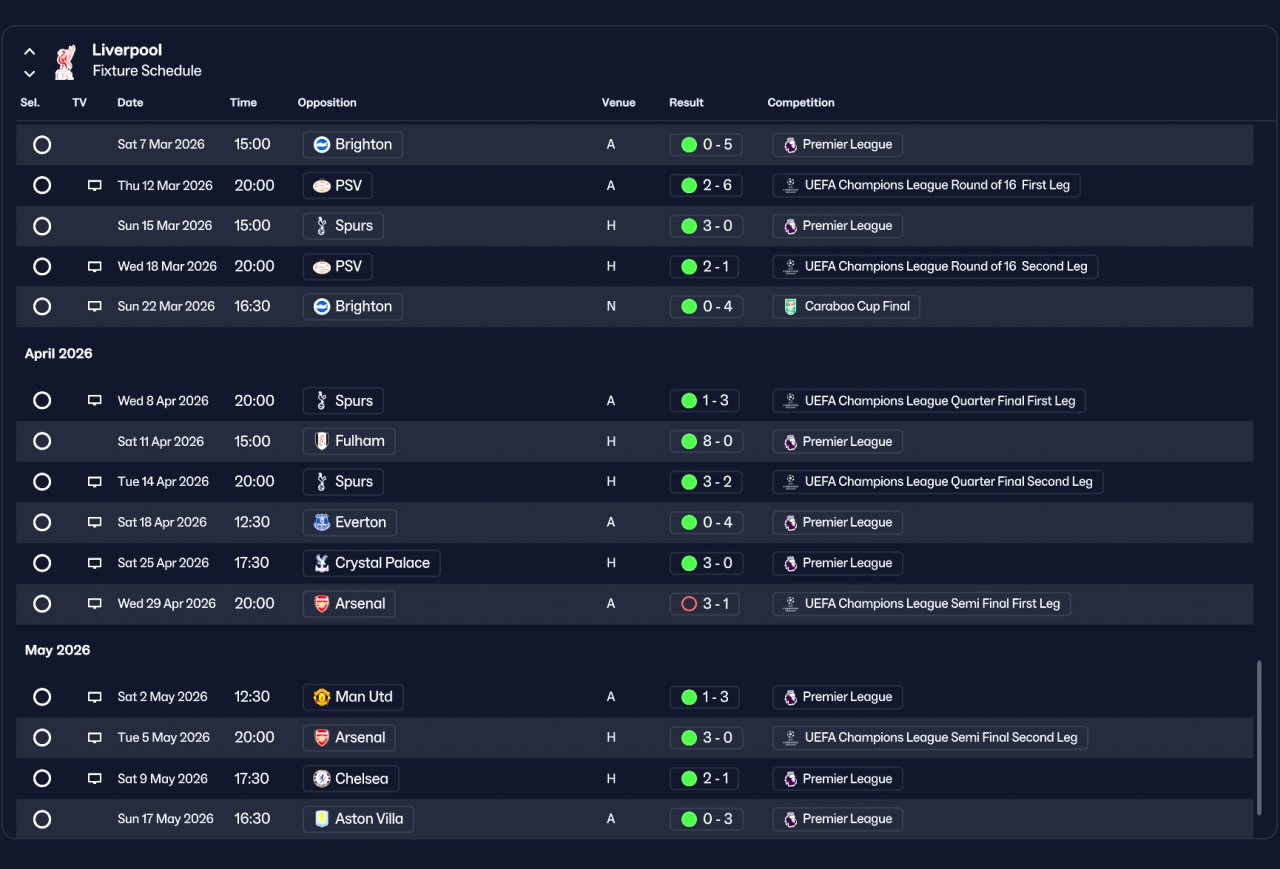The image size is (1280, 869).
Task: Open the Crystal Palace opposition link
Action: tap(371, 563)
